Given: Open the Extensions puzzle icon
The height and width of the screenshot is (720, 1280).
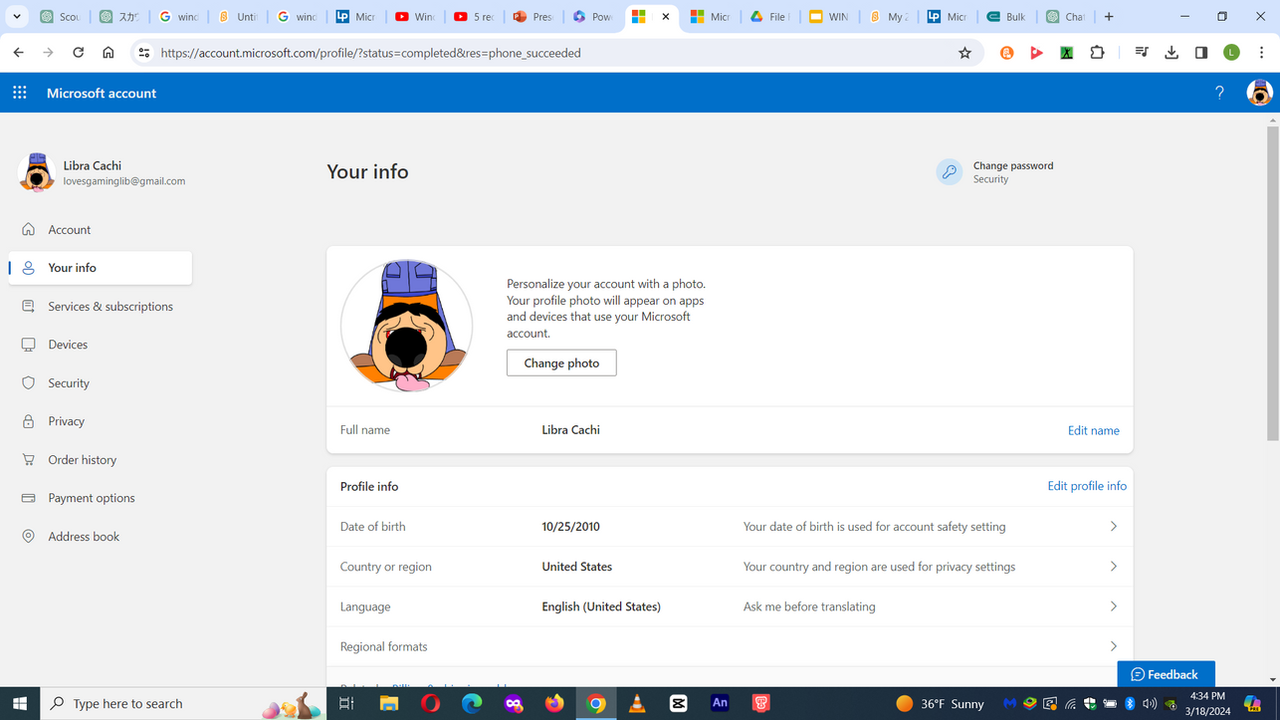Looking at the screenshot, I should point(1097,53).
